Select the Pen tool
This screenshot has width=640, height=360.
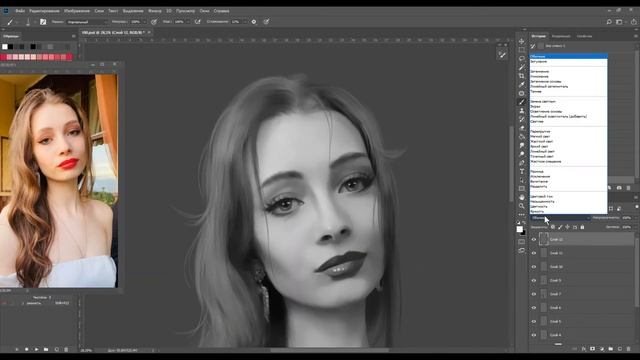tap(522, 162)
